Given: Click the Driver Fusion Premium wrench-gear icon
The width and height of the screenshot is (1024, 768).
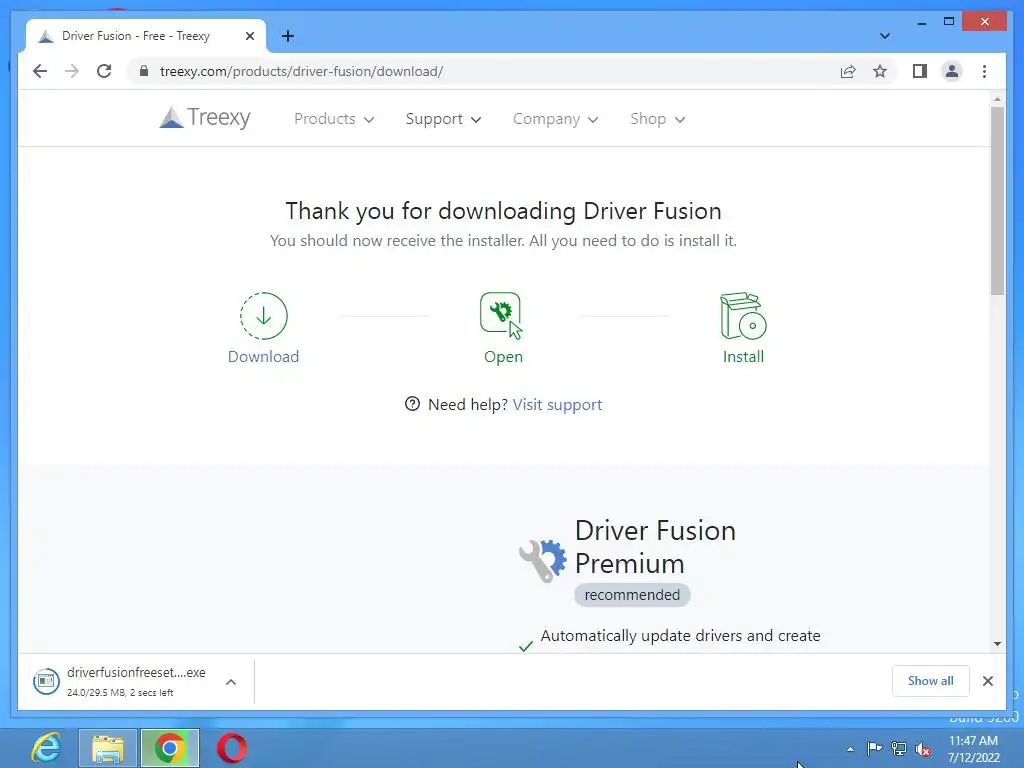Looking at the screenshot, I should coord(543,560).
